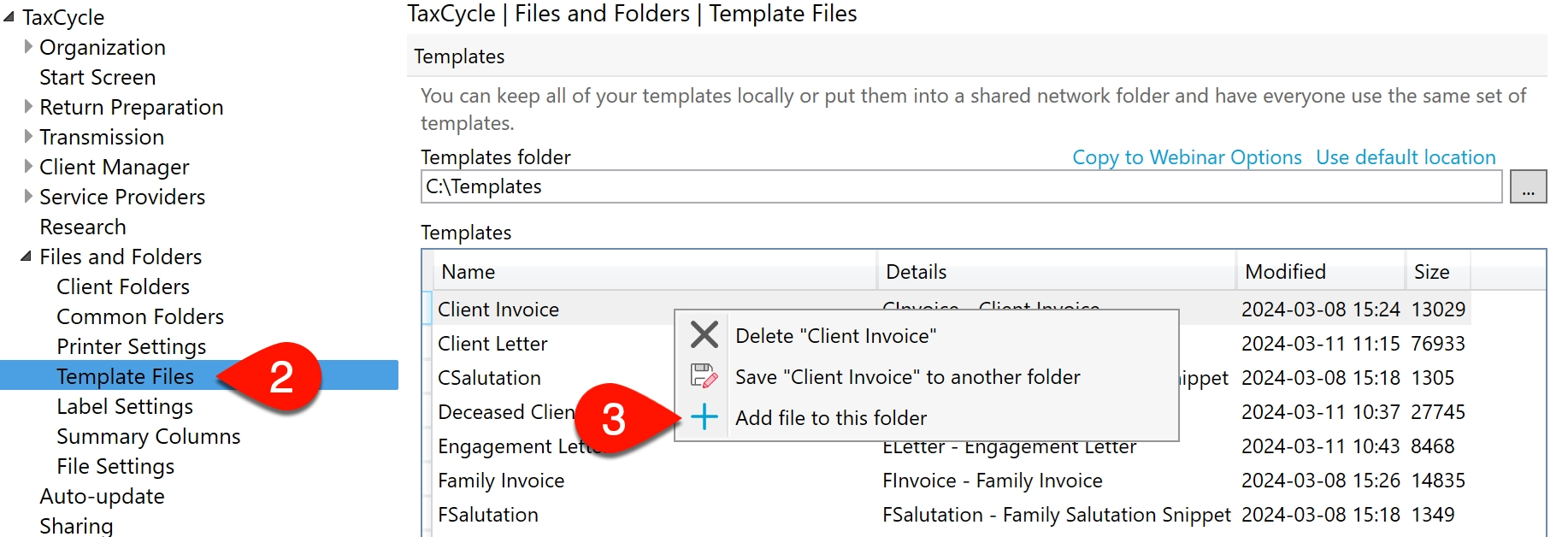Collapse the TaxCycle root tree node
This screenshot has width=1568, height=537.
[9, 16]
